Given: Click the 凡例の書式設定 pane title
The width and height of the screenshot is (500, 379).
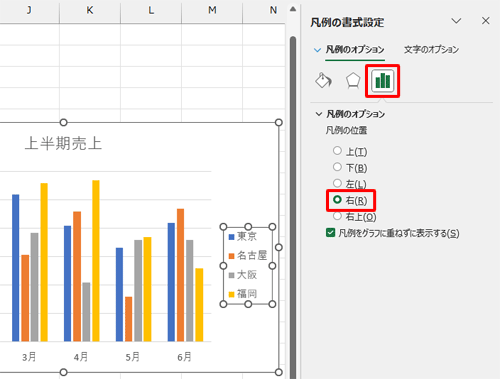Looking at the screenshot, I should click(347, 22).
